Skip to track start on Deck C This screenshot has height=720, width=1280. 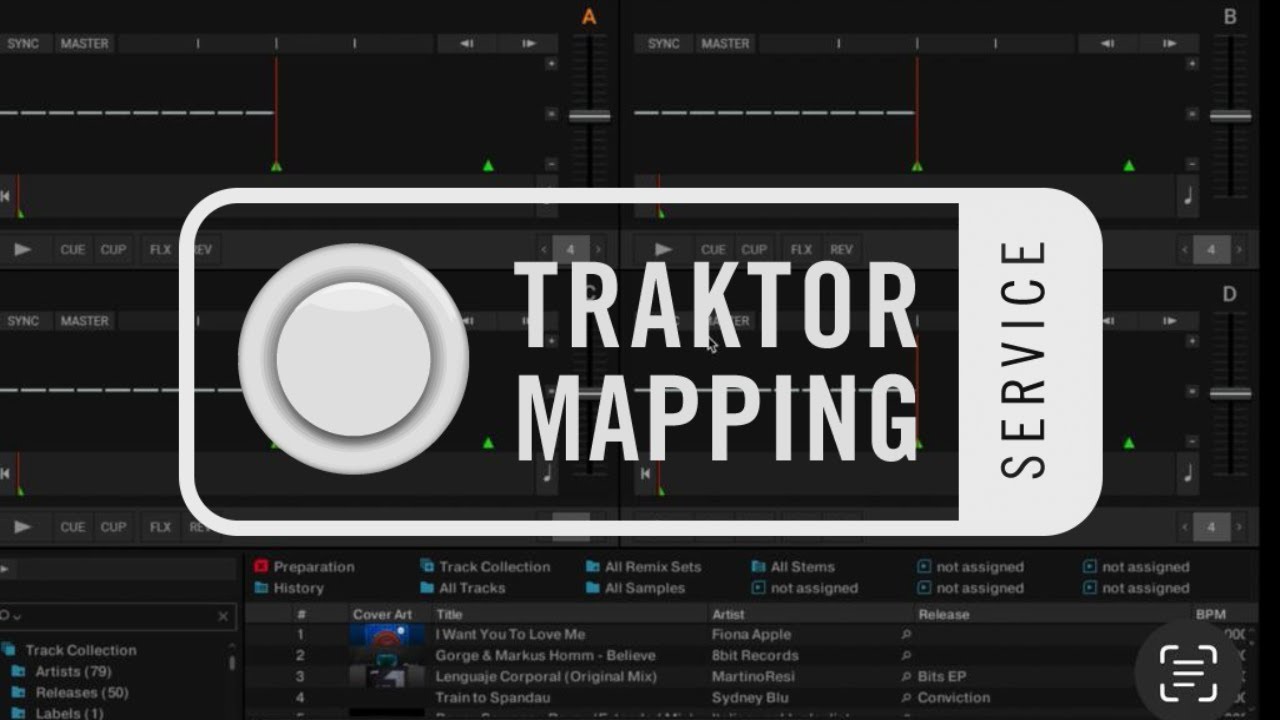tap(6, 473)
